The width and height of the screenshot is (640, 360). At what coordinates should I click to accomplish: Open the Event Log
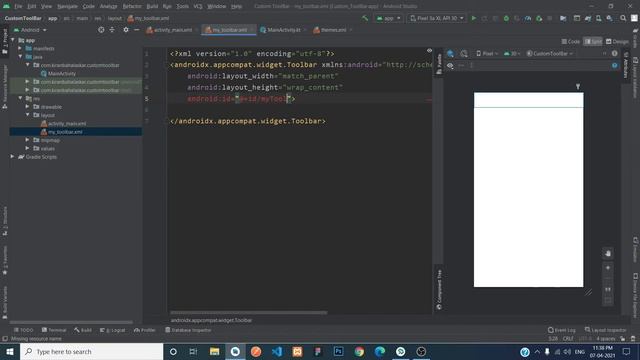pos(562,330)
